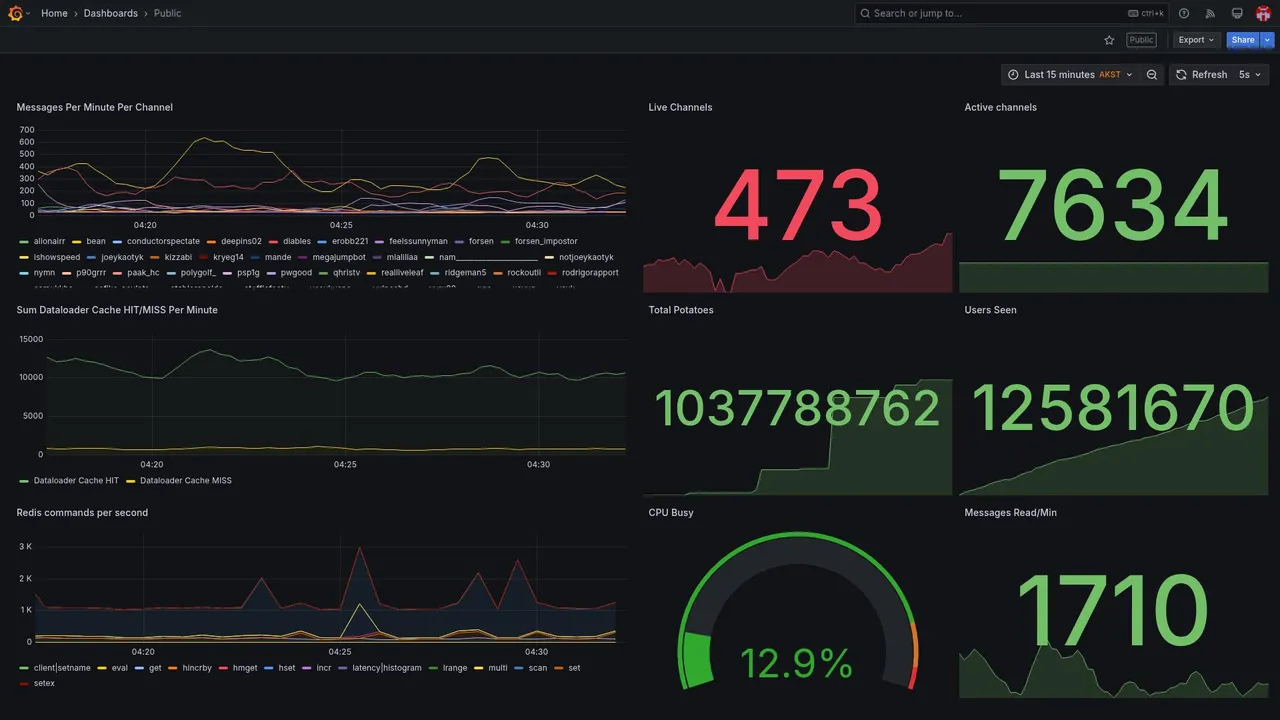Zoom out the time range
Image resolution: width=1280 pixels, height=720 pixels.
1152,75
